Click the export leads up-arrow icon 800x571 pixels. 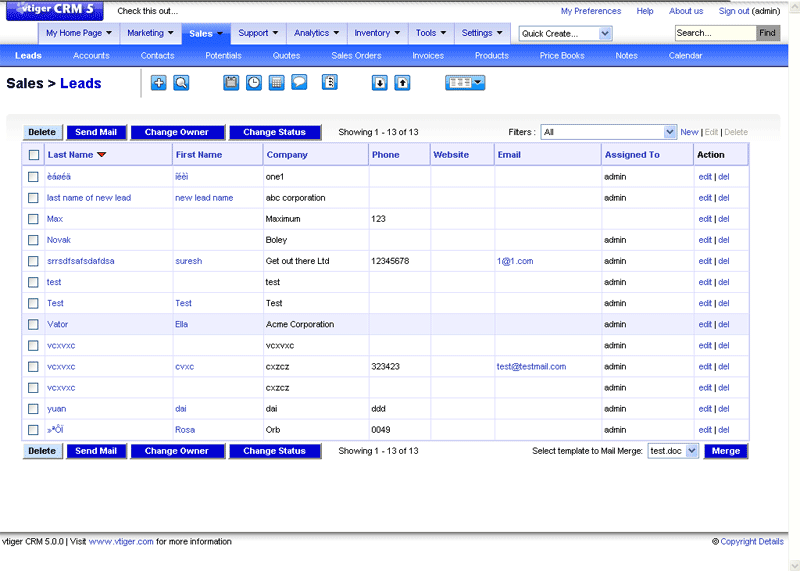tap(402, 83)
